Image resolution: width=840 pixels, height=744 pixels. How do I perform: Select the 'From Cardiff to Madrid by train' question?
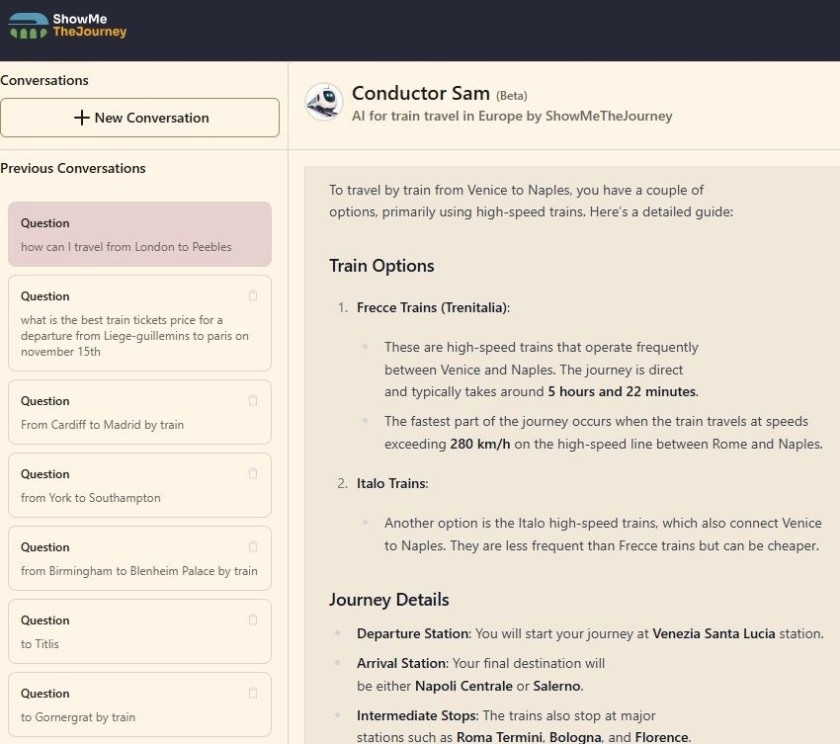pos(102,425)
